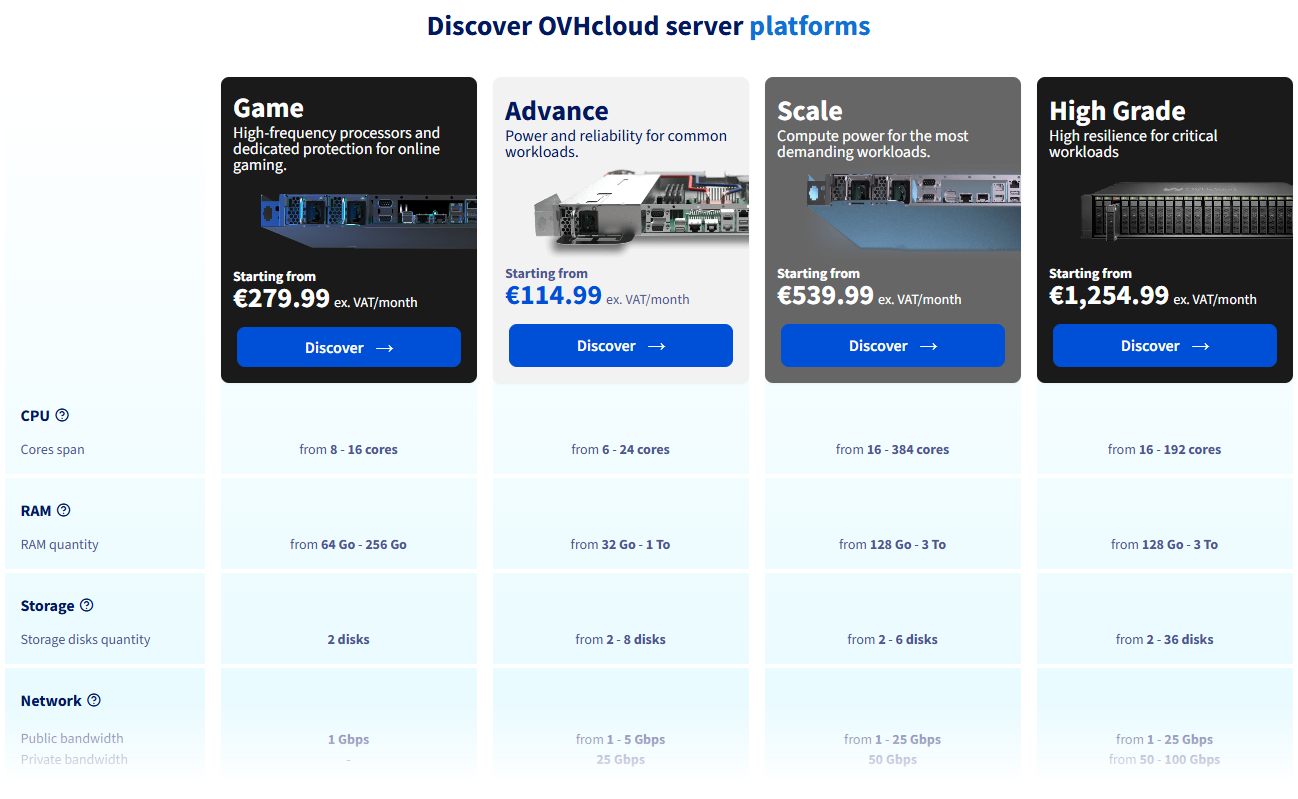
Task: Click Scale's 'from 1 - 25 Gbps' cell
Action: [x=893, y=740]
